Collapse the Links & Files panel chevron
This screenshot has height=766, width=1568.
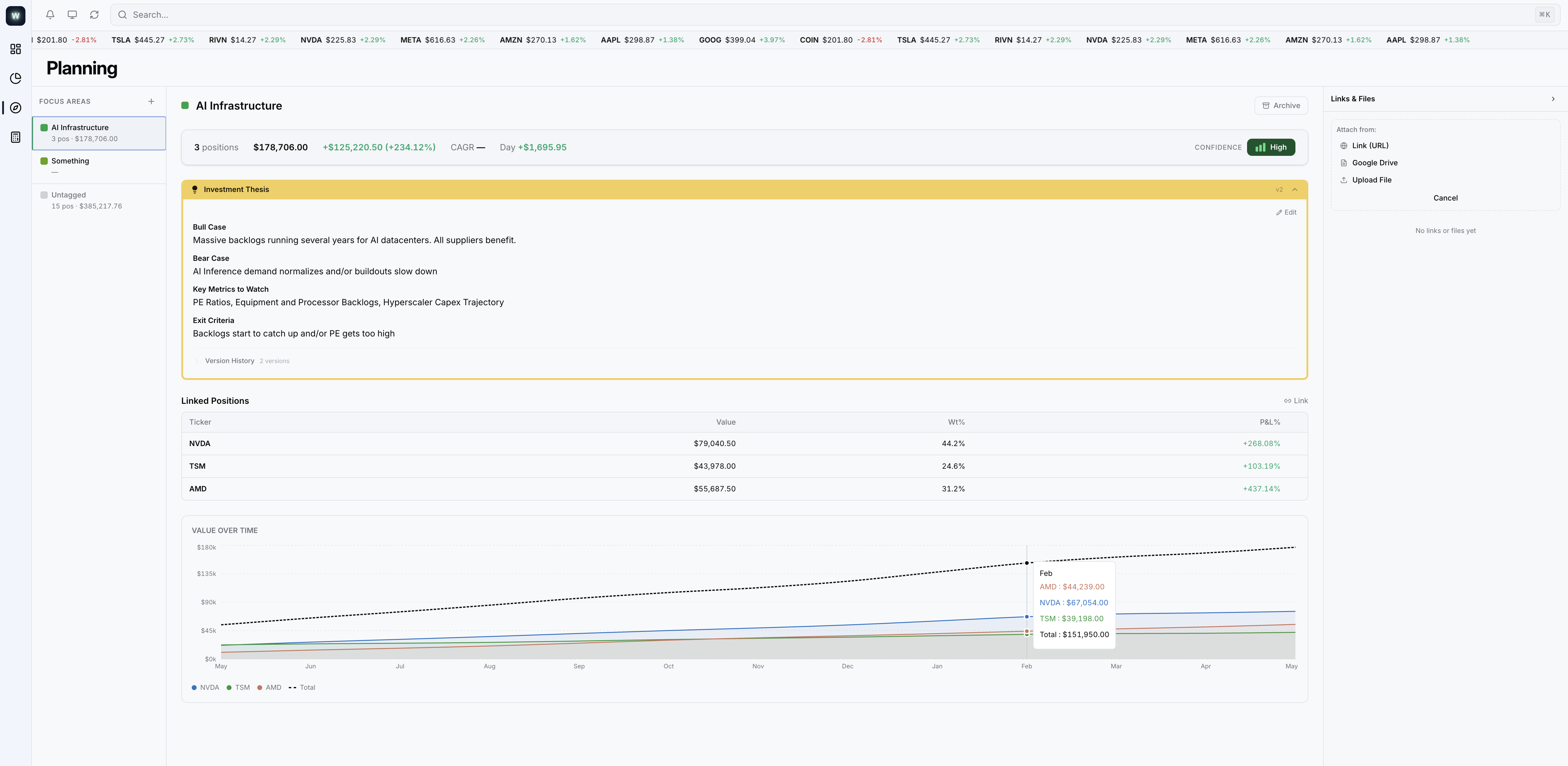click(1553, 99)
